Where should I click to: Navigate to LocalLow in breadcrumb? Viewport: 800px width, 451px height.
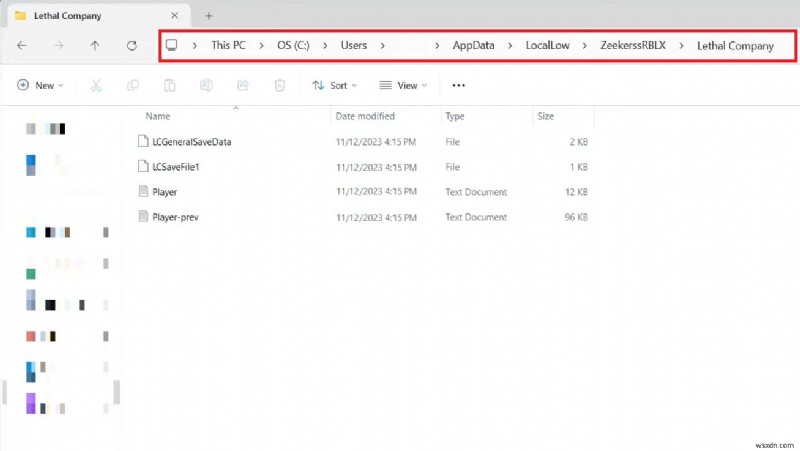[547, 45]
